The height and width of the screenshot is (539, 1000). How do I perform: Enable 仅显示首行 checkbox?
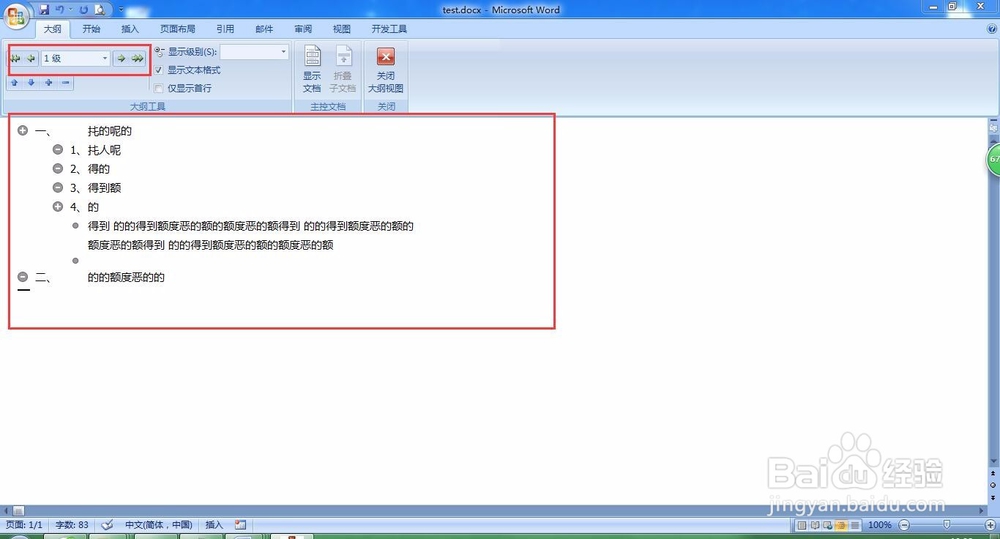point(159,88)
